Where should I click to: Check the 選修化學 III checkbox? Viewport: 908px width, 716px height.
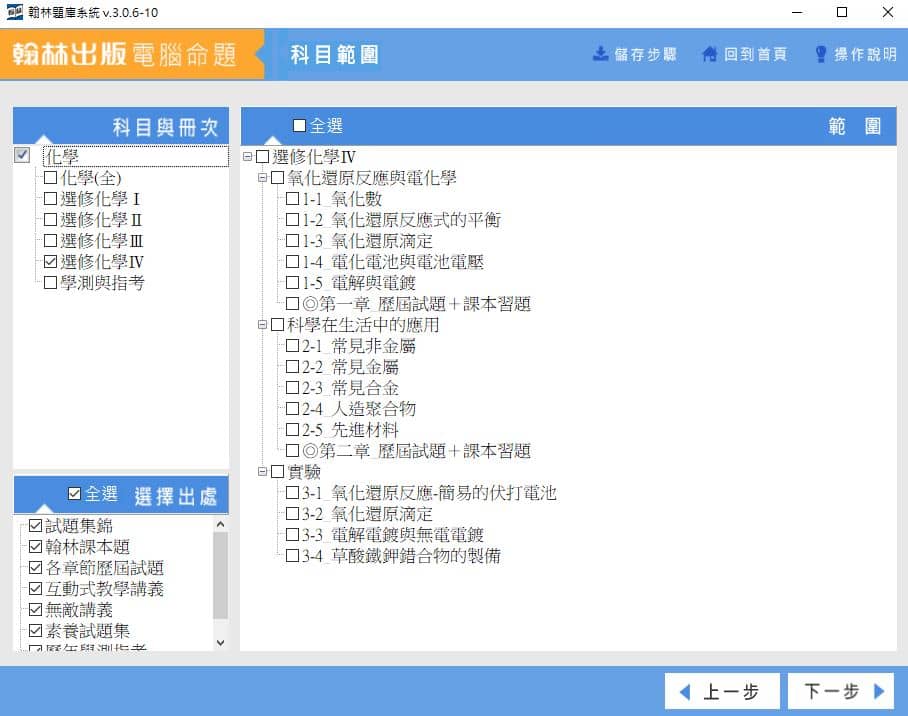pos(50,240)
